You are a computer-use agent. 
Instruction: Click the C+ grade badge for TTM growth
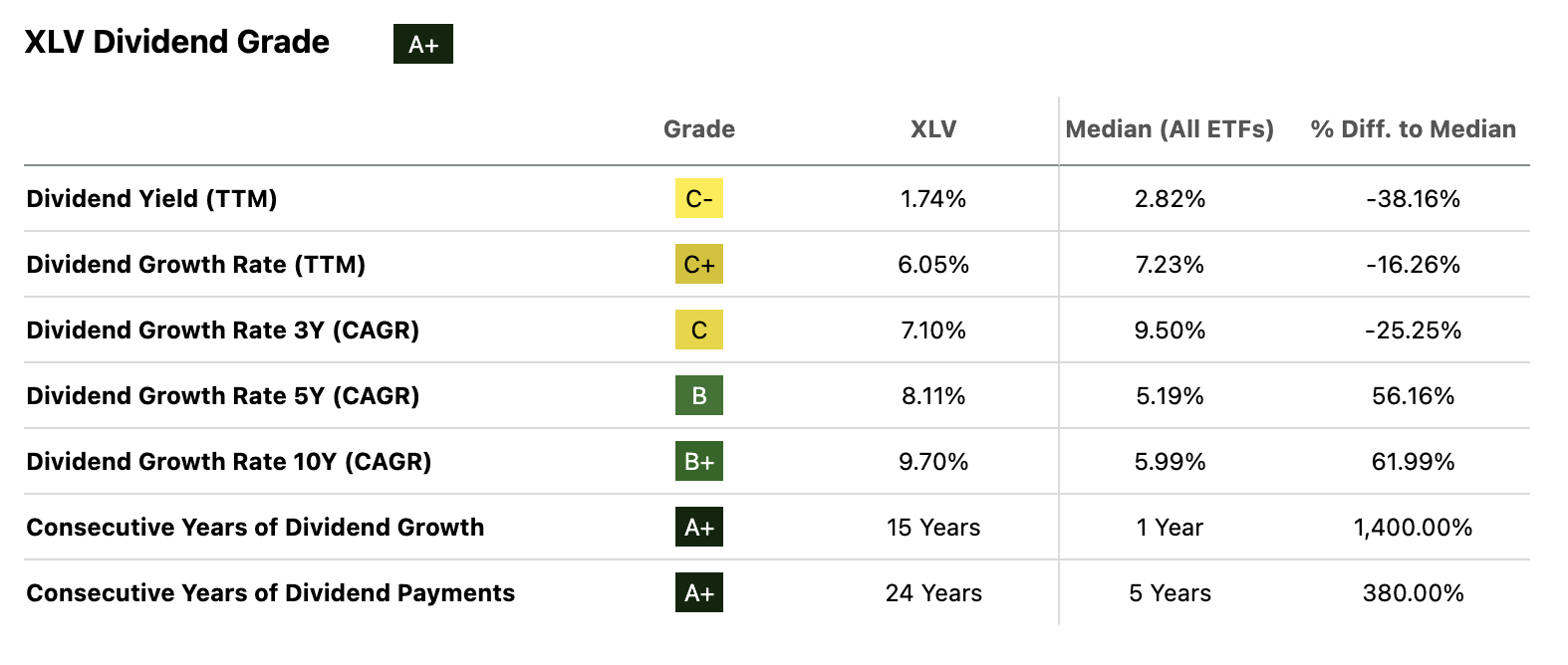698,264
